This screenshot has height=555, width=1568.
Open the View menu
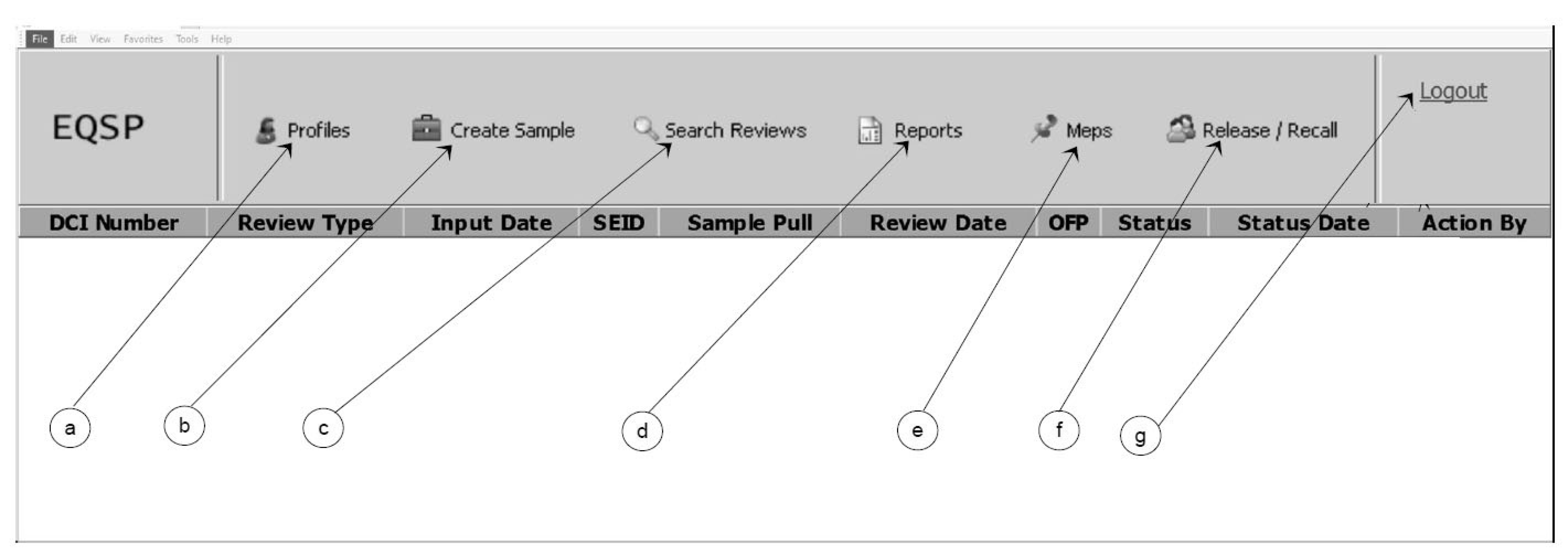coord(100,39)
